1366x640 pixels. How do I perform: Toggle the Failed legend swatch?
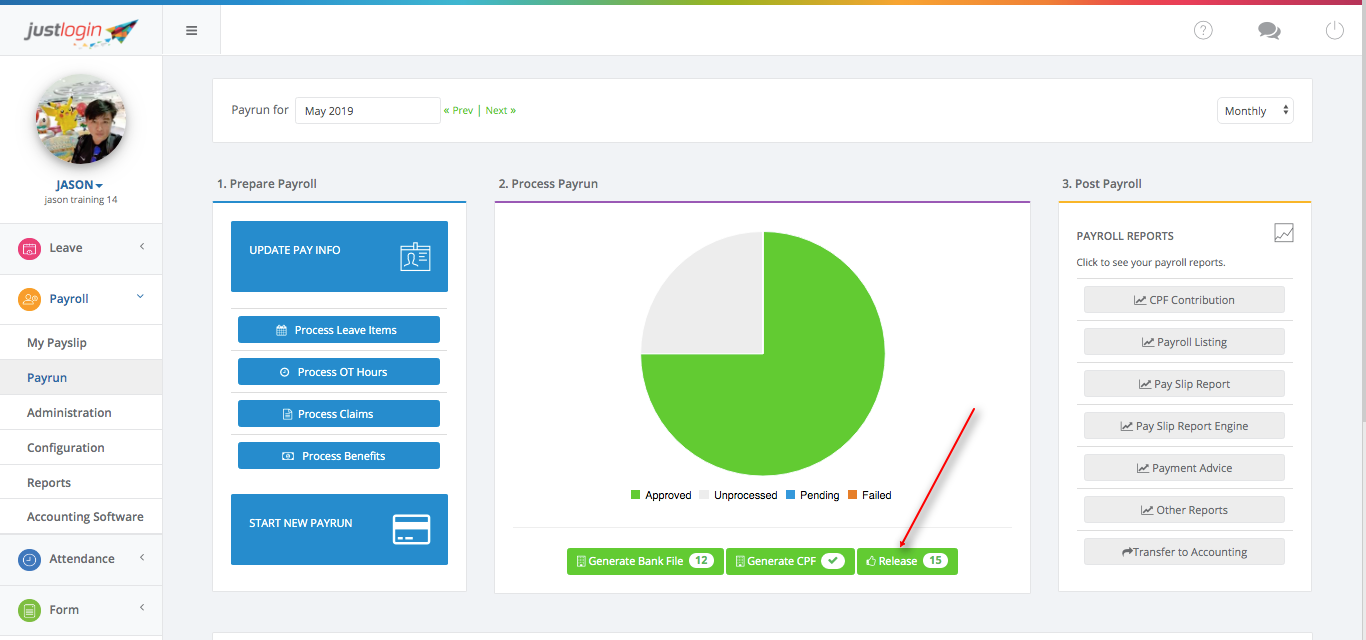point(852,495)
